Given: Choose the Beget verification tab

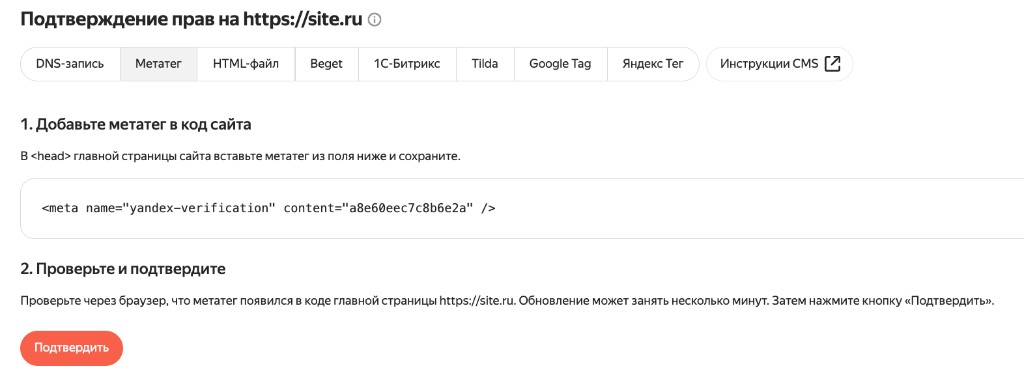Looking at the screenshot, I should pos(327,64).
